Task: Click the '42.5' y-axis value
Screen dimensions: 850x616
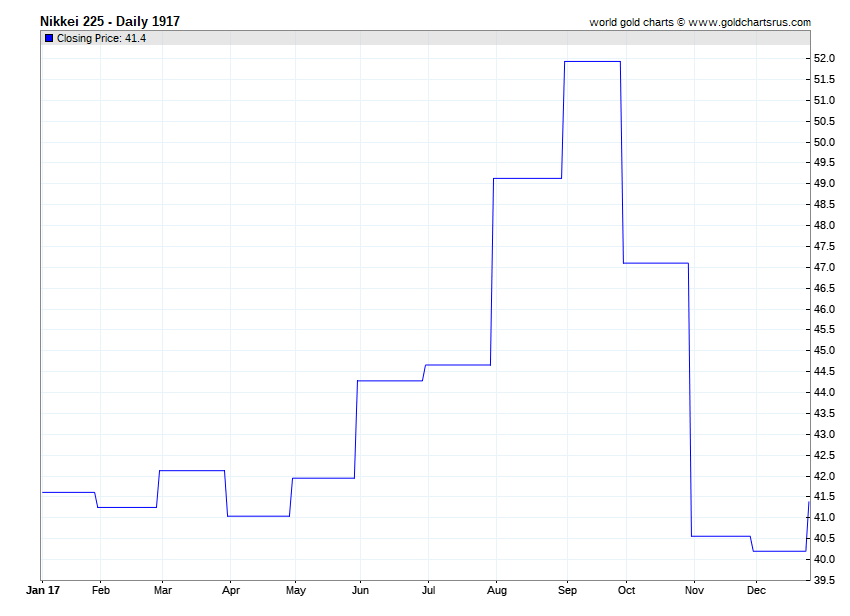Action: (x=824, y=455)
